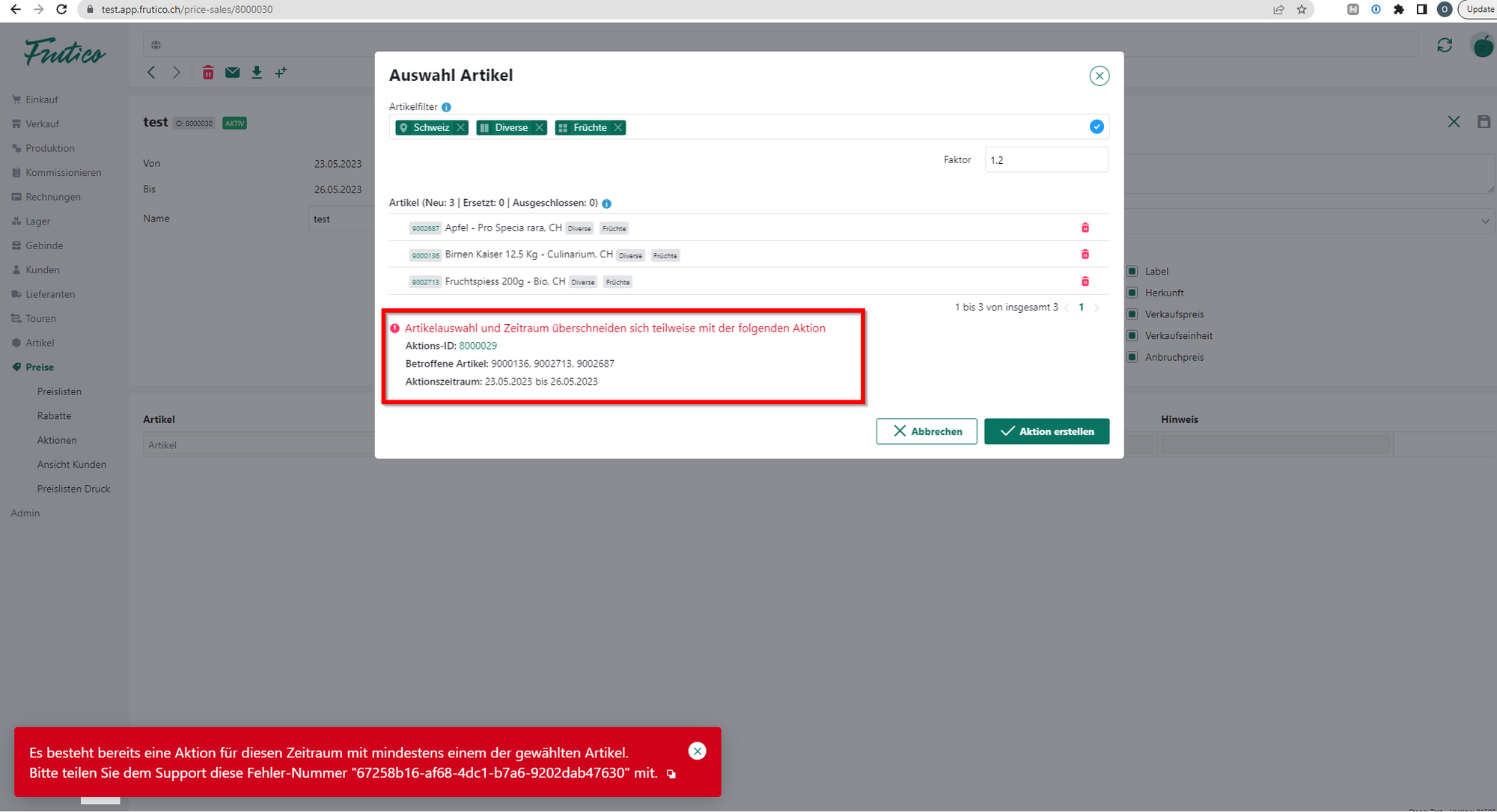
Task: Click the download icon in toolbar
Action: pyautogui.click(x=257, y=73)
